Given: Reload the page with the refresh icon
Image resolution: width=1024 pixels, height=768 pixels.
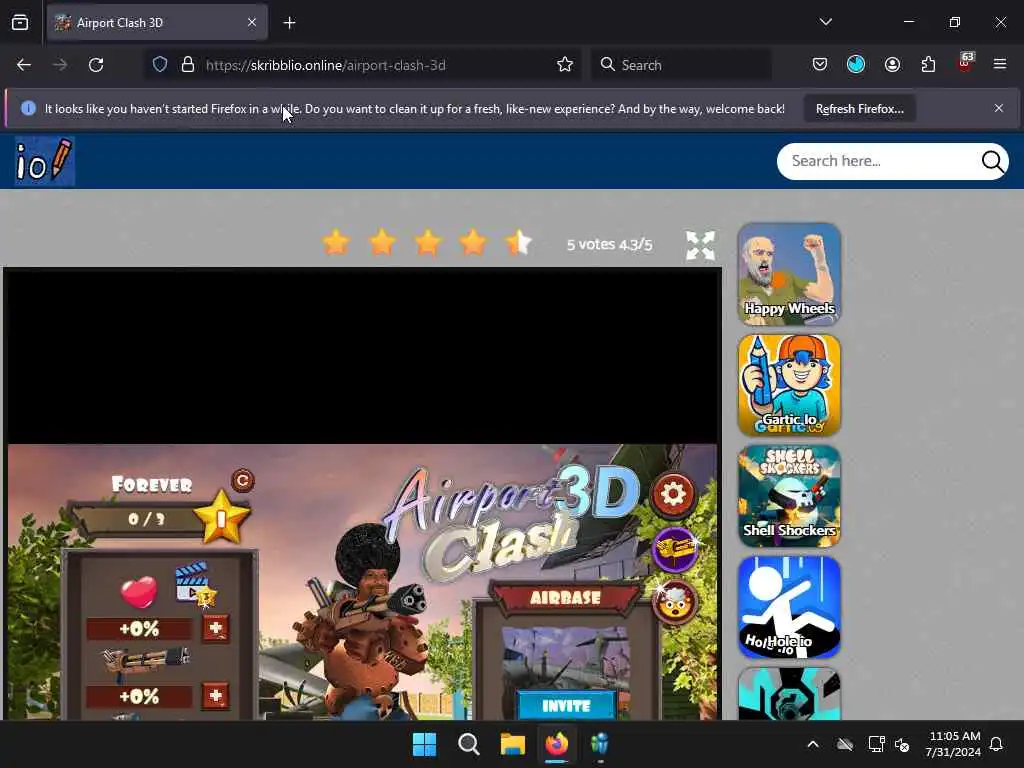Looking at the screenshot, I should pos(96,65).
